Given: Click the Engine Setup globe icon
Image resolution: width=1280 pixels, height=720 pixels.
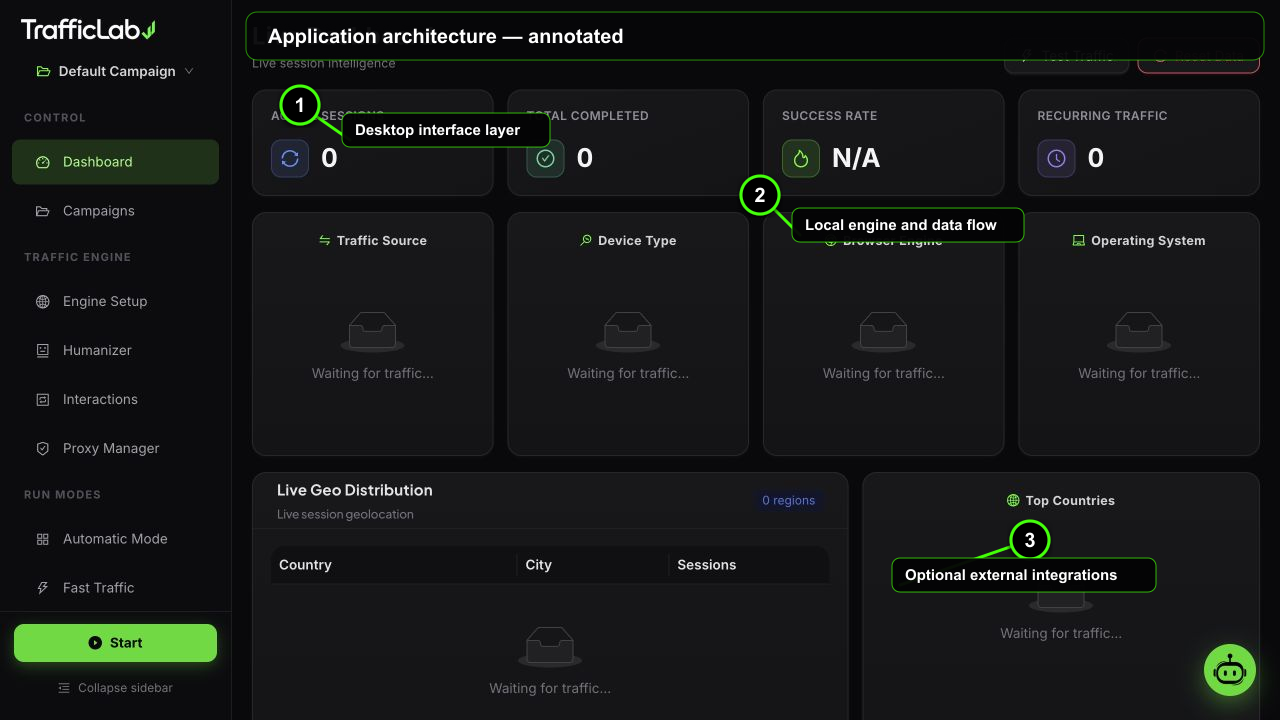Looking at the screenshot, I should (42, 301).
